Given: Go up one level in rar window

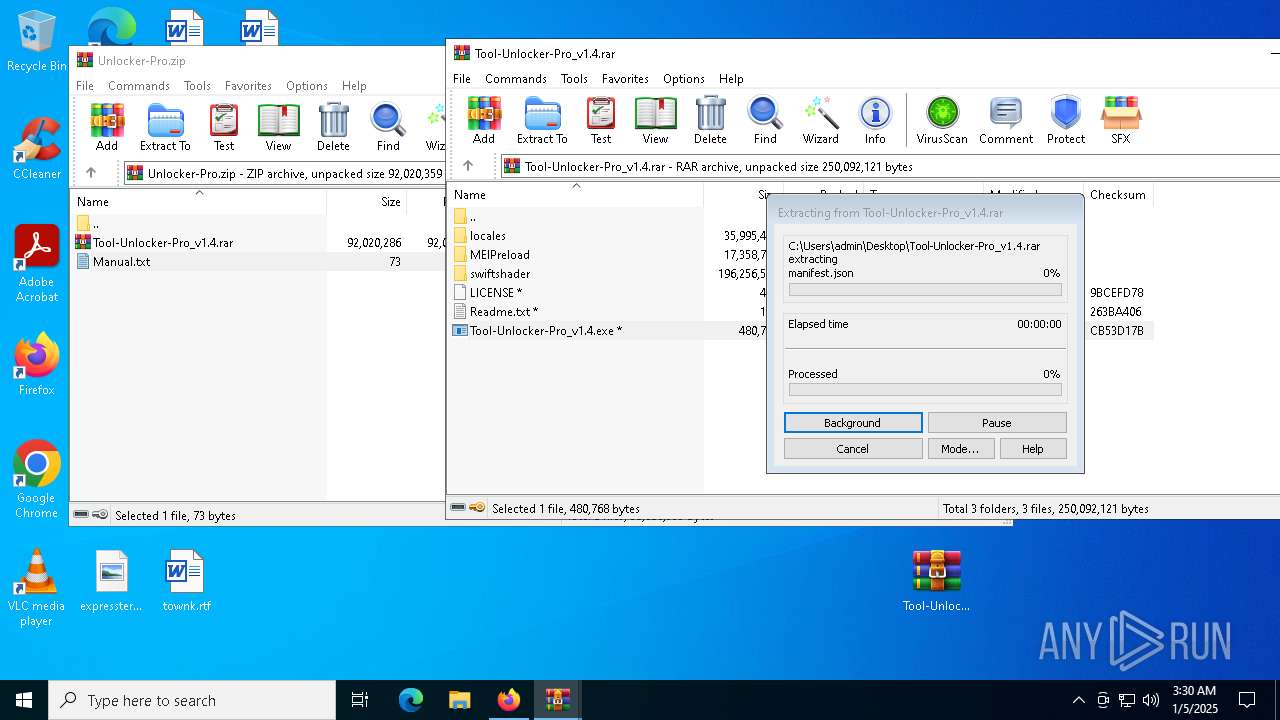Looking at the screenshot, I should pyautogui.click(x=468, y=166).
